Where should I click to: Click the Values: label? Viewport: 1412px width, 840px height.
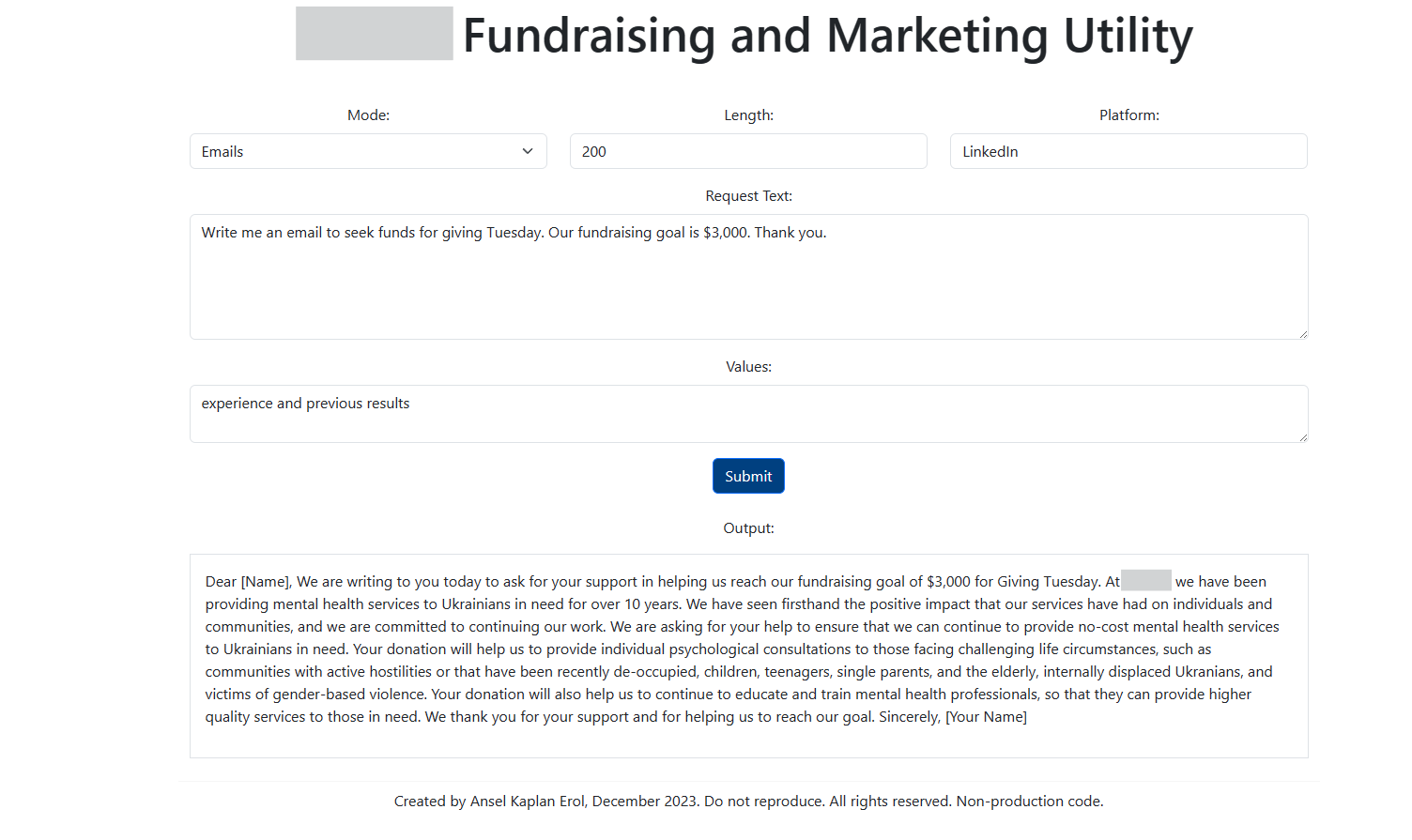click(748, 367)
